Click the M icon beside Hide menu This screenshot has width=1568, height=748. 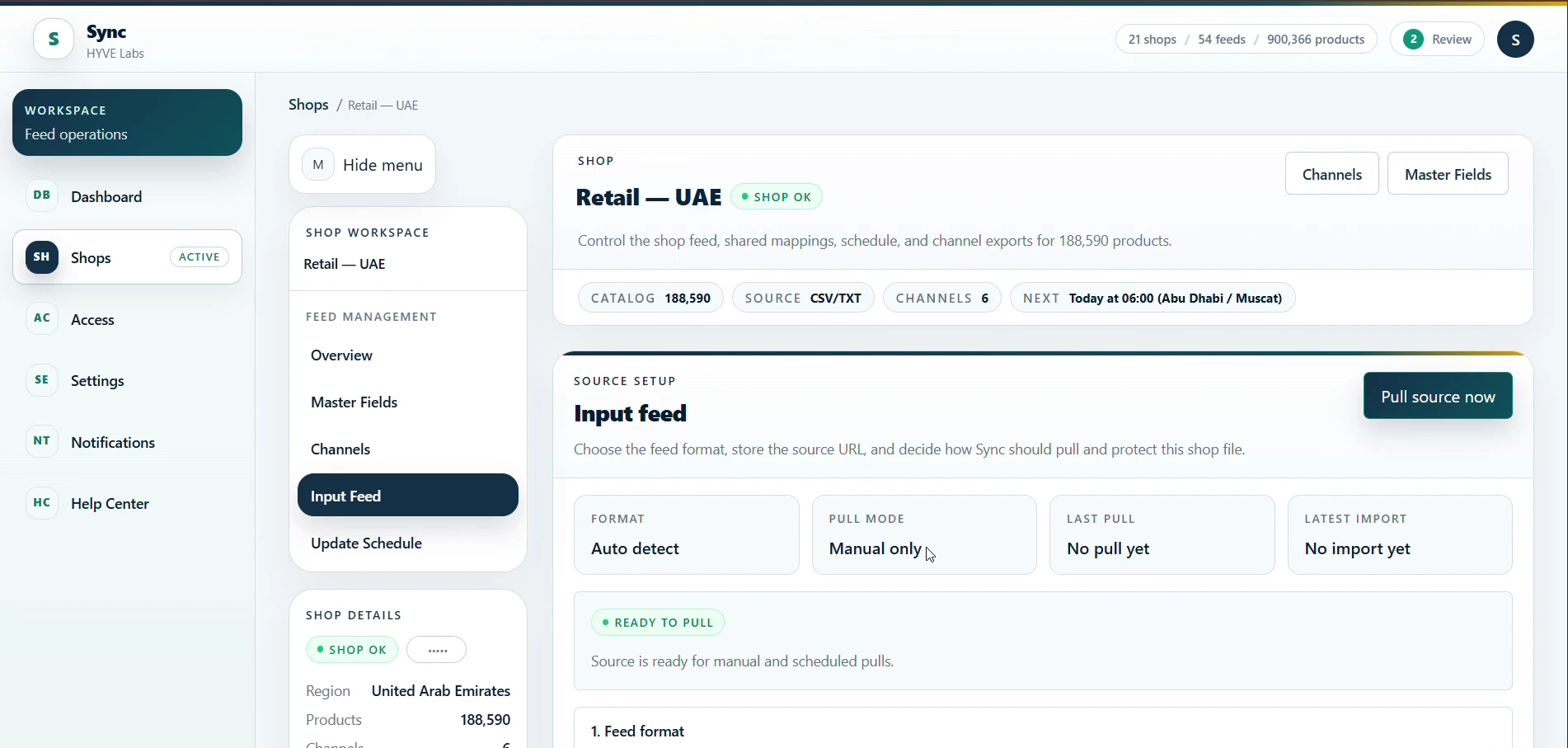tap(318, 165)
